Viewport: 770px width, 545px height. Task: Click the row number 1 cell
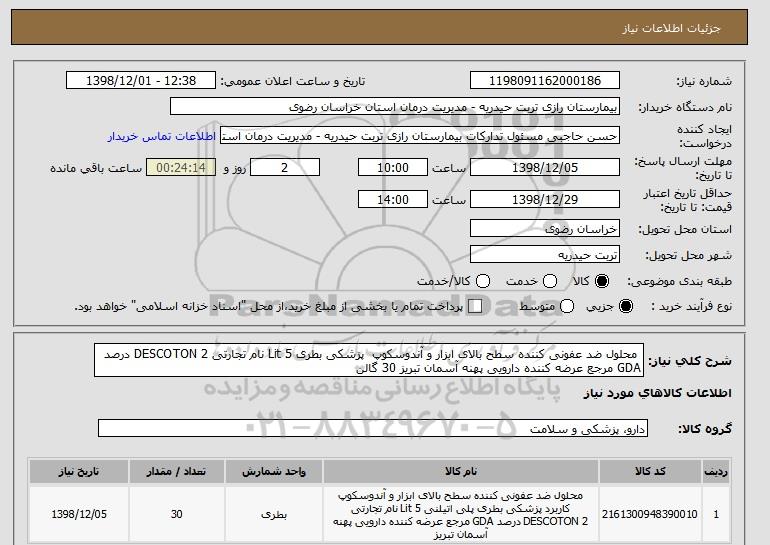(716, 514)
